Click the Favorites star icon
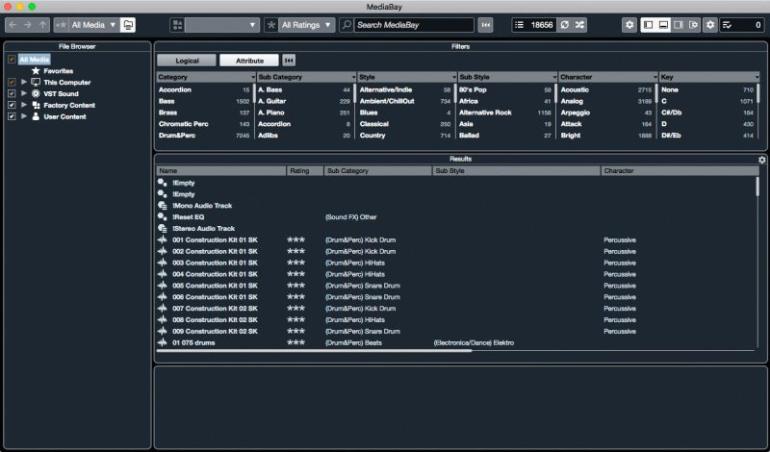The image size is (770, 452). tap(35, 71)
